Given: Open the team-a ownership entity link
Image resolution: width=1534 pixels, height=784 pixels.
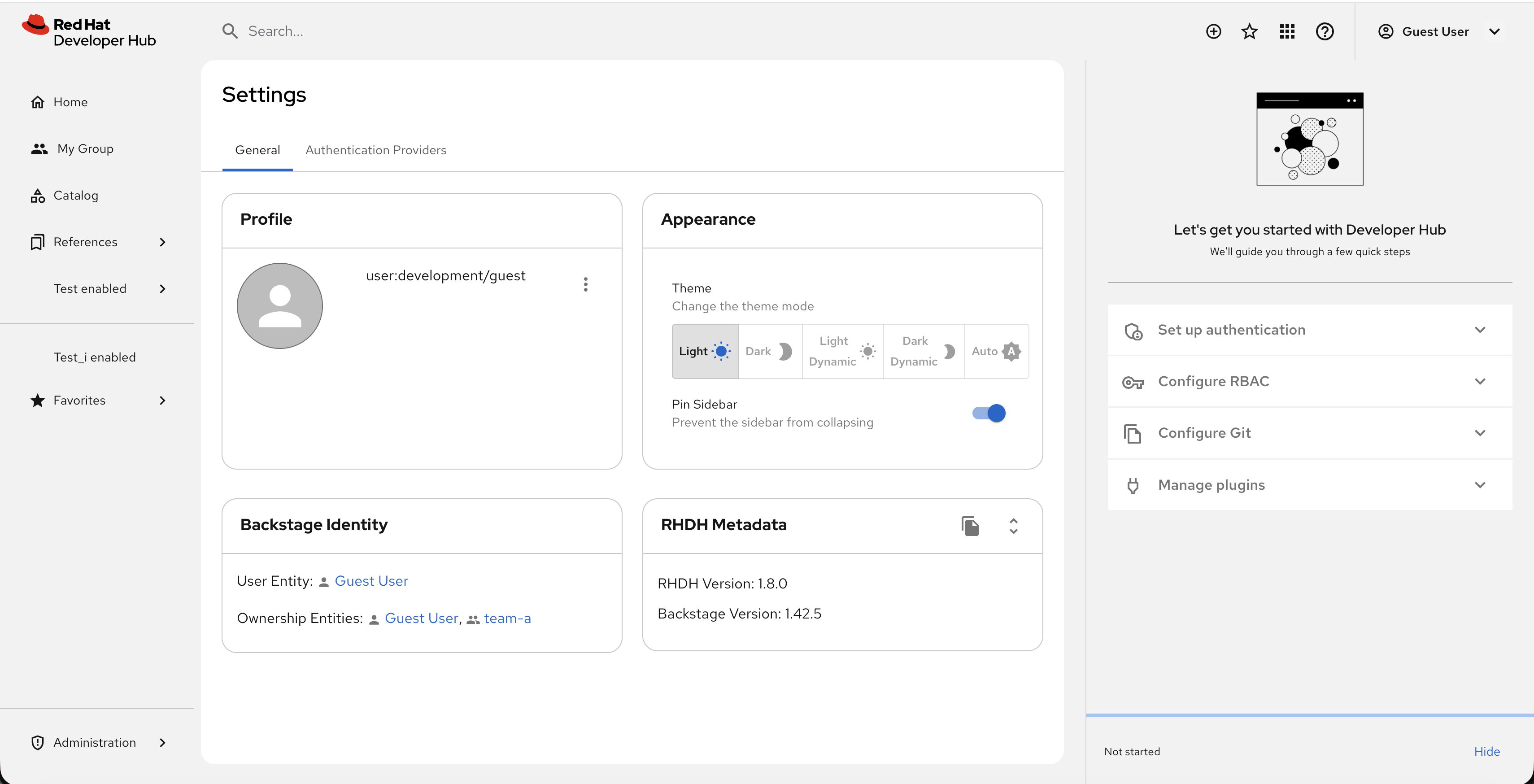Looking at the screenshot, I should (507, 618).
